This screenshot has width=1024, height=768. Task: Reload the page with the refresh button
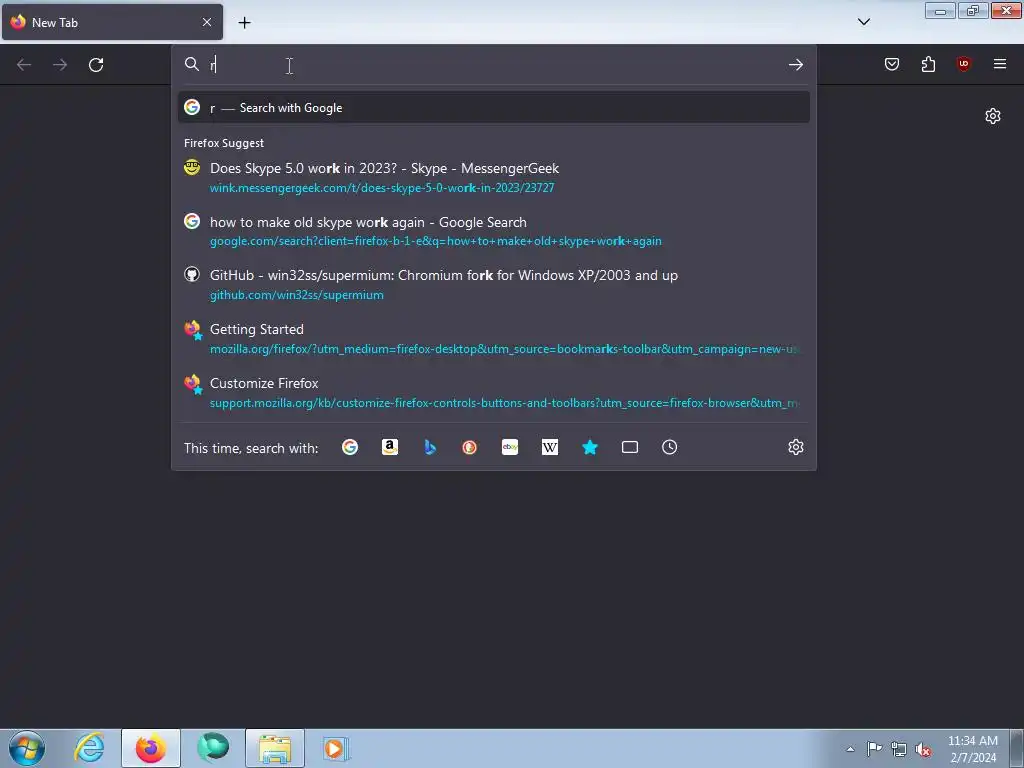(x=96, y=65)
